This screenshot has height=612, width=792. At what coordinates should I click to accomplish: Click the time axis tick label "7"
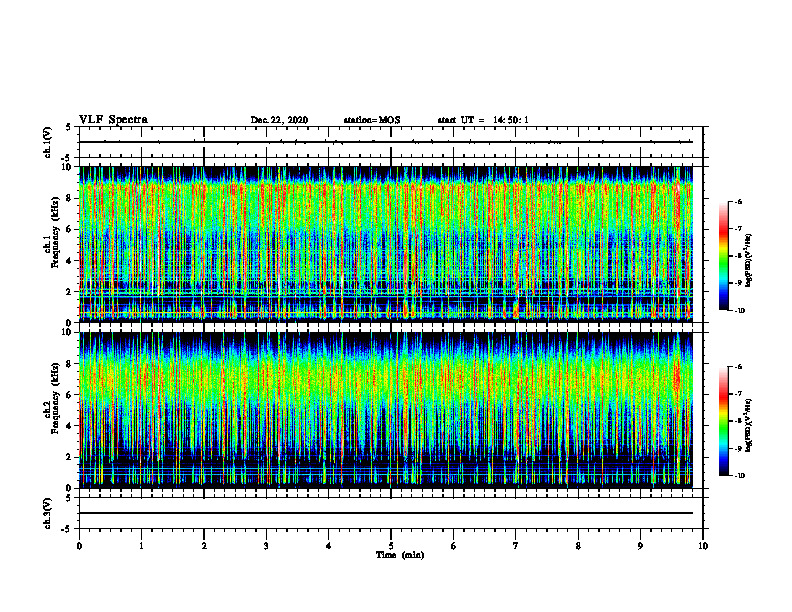coord(516,546)
